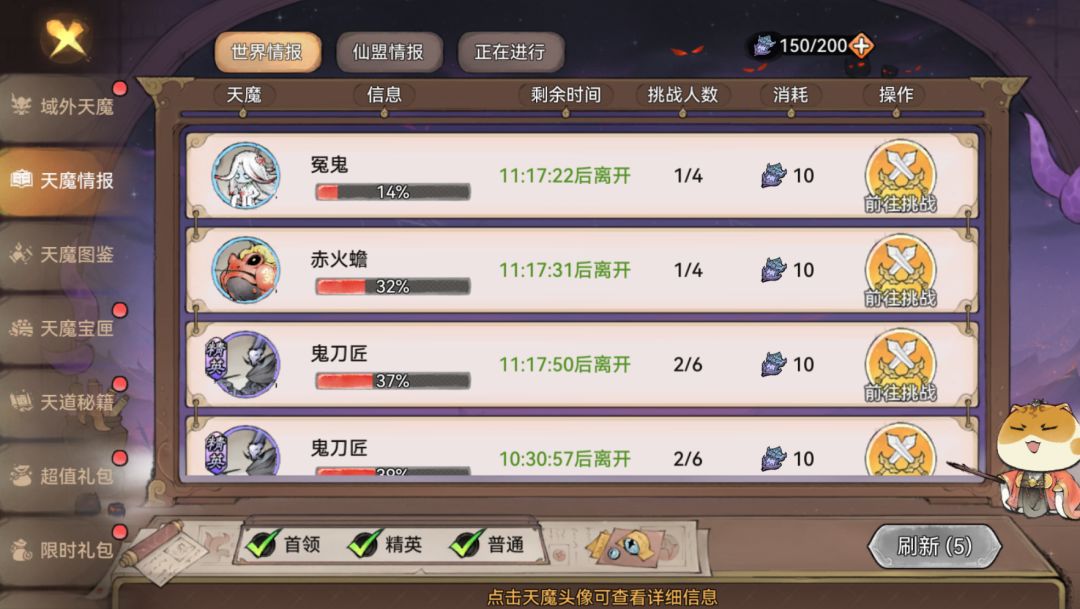Tap the 冤鬼 demon portrait

point(246,175)
